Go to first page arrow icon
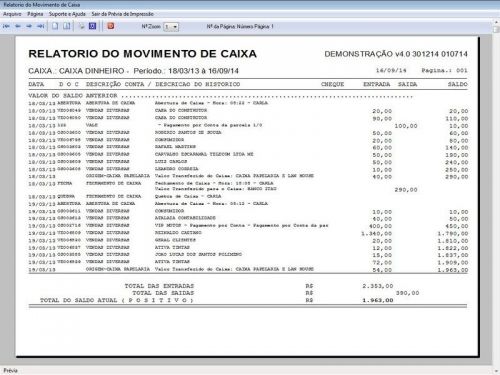 coord(6,26)
